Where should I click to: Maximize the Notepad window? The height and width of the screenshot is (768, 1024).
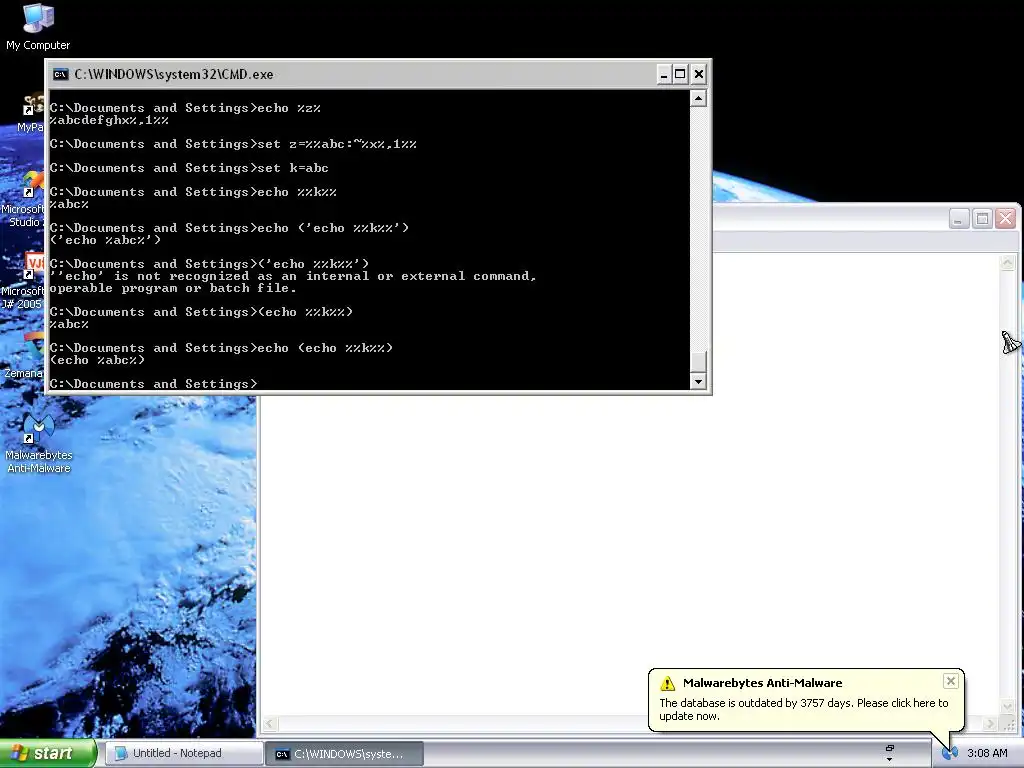[x=982, y=218]
